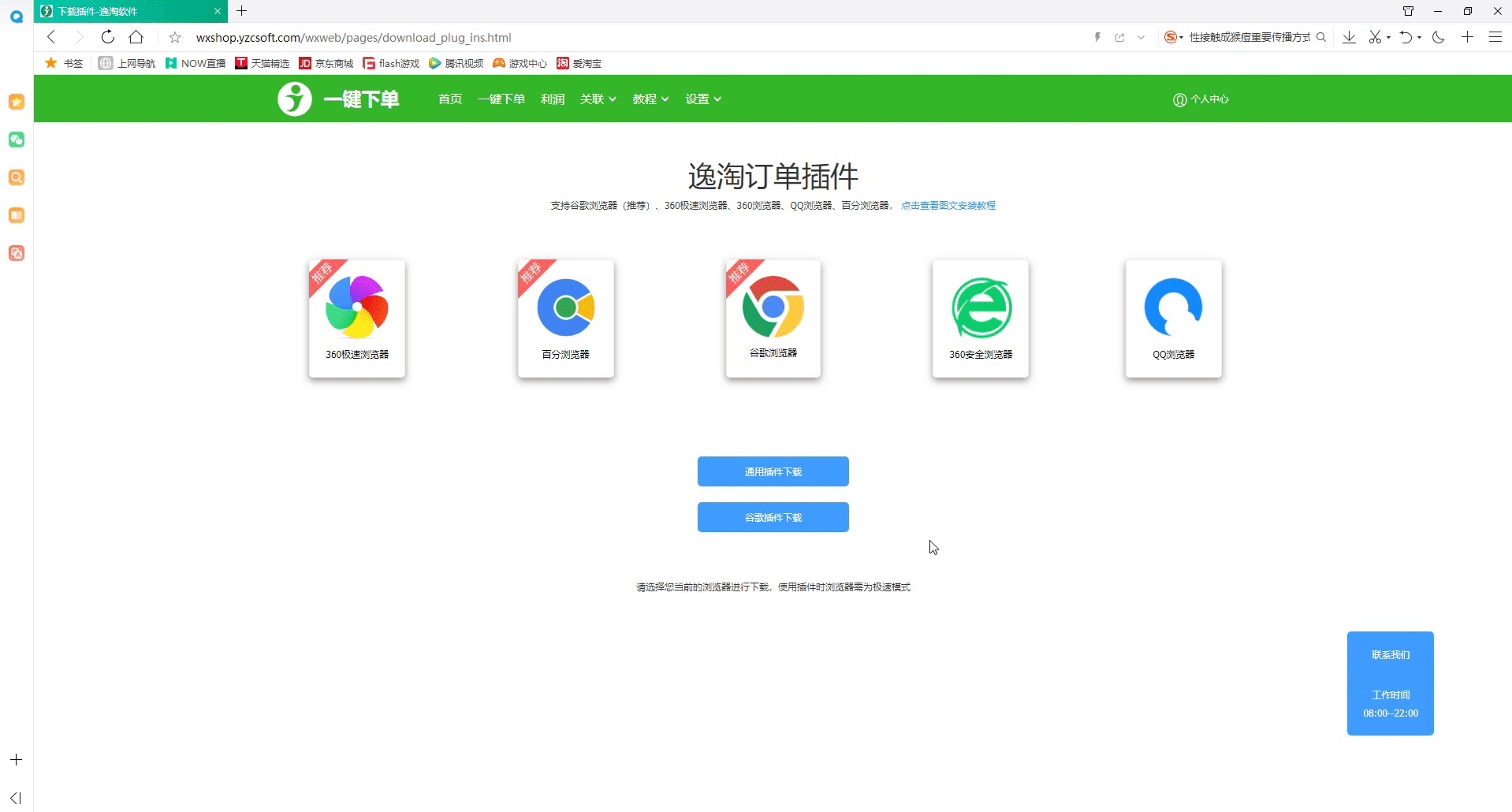Click the browser forward arrow

click(79, 37)
